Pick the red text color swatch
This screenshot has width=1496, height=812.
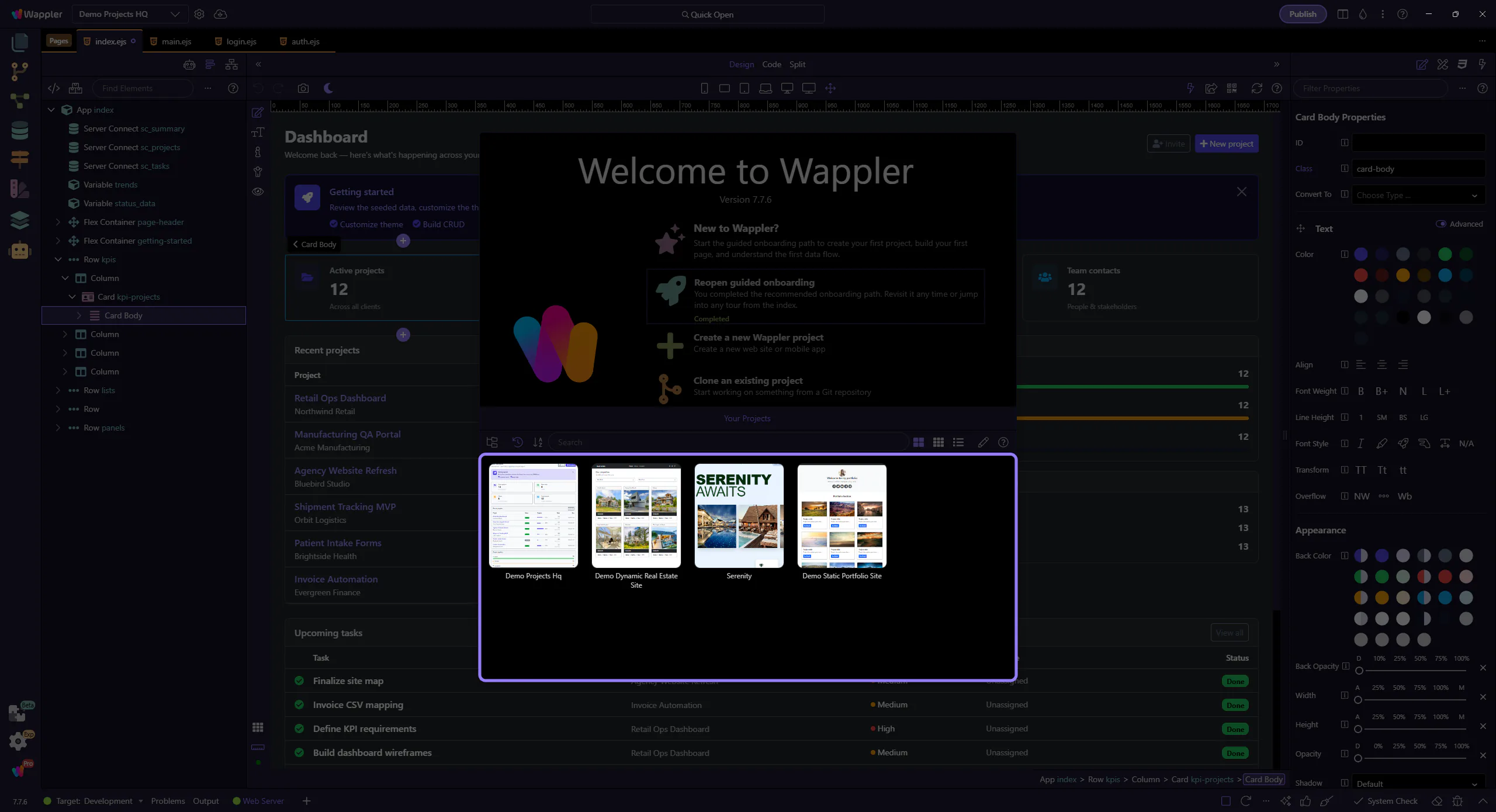point(1361,275)
